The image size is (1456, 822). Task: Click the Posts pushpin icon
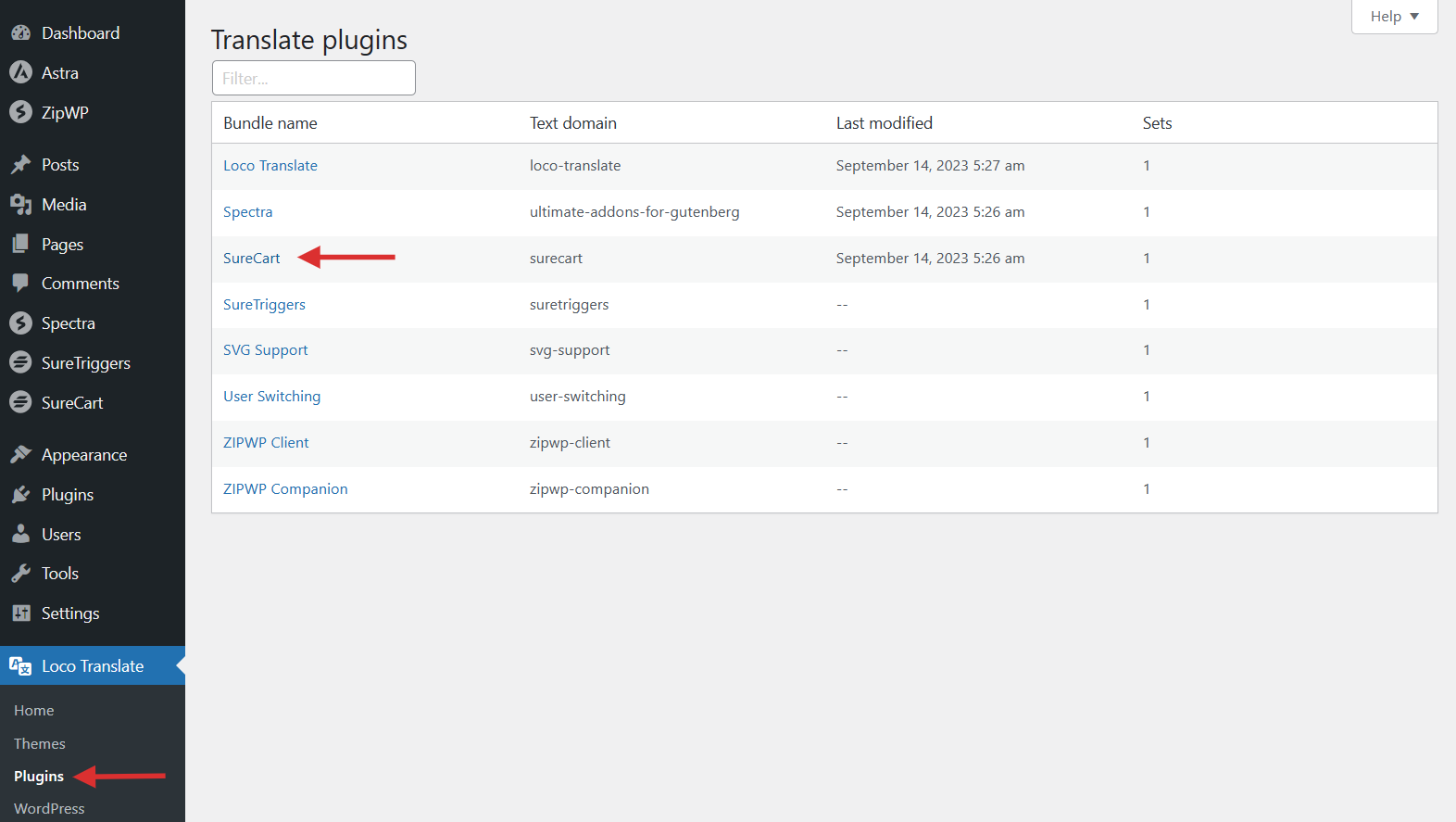20,165
